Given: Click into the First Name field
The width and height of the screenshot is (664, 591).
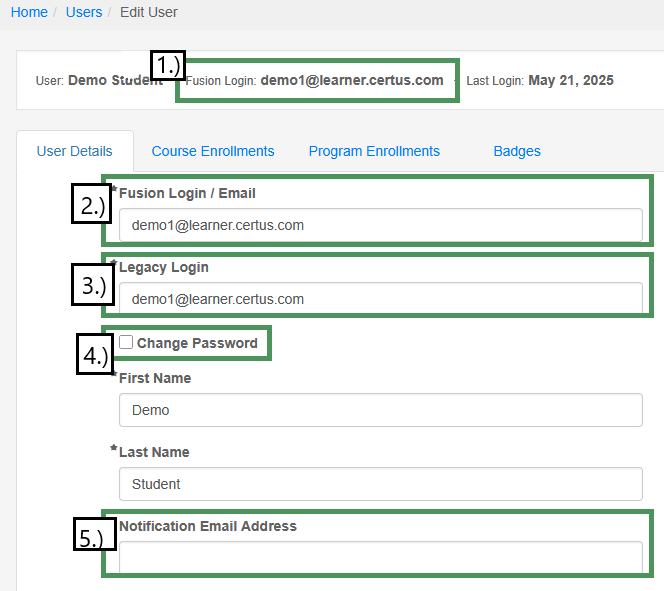Looking at the screenshot, I should click(x=380, y=410).
